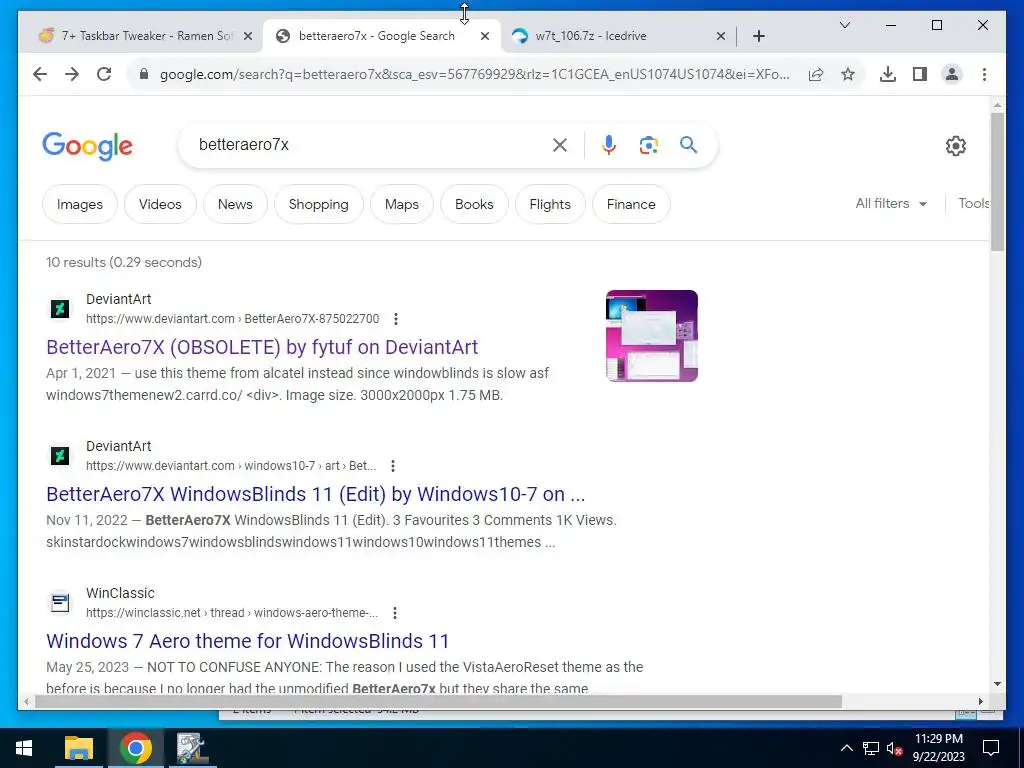The height and width of the screenshot is (768, 1024).
Task: Open the Chrome downloads icon
Action: pos(888,74)
